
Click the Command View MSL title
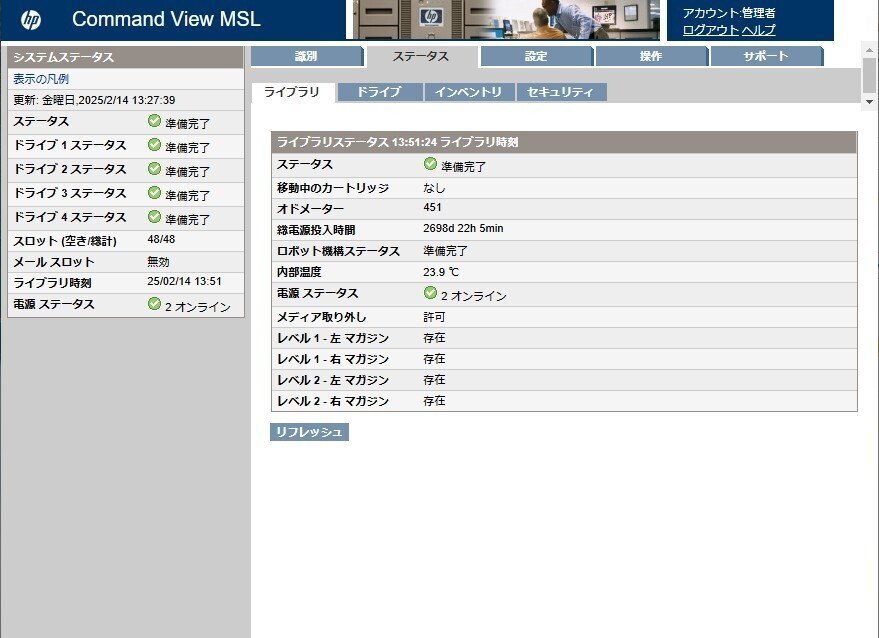[166, 19]
